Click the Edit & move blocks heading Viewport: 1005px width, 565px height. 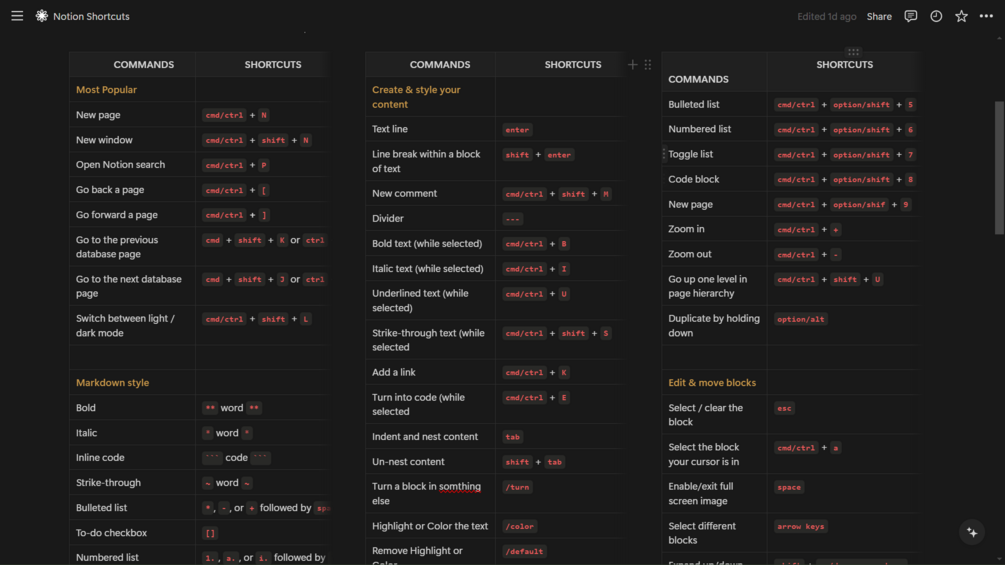(711, 382)
